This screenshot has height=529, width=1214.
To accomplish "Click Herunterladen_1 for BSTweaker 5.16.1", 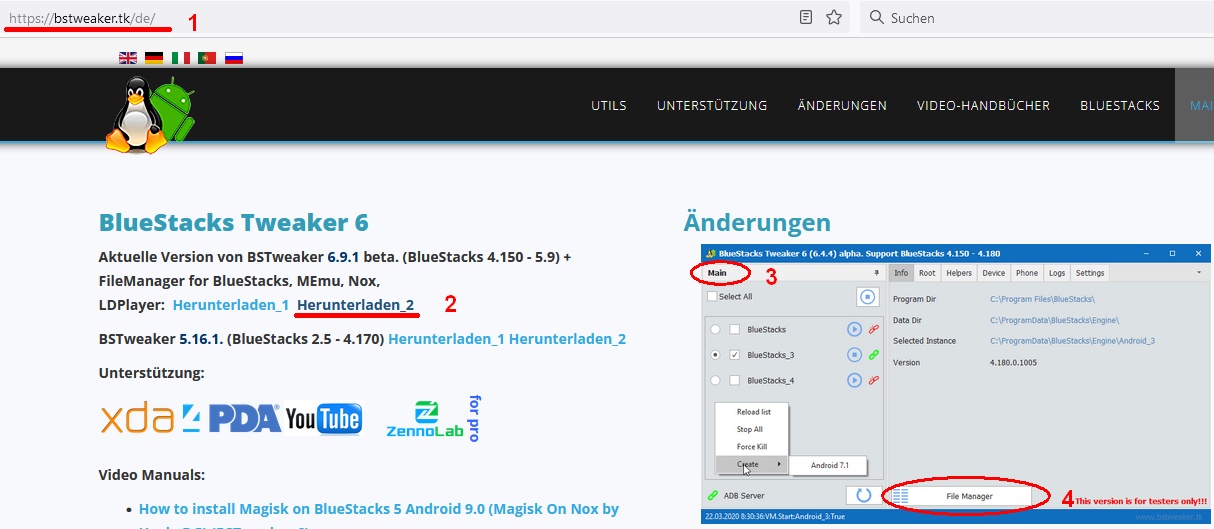I will pyautogui.click(x=446, y=339).
